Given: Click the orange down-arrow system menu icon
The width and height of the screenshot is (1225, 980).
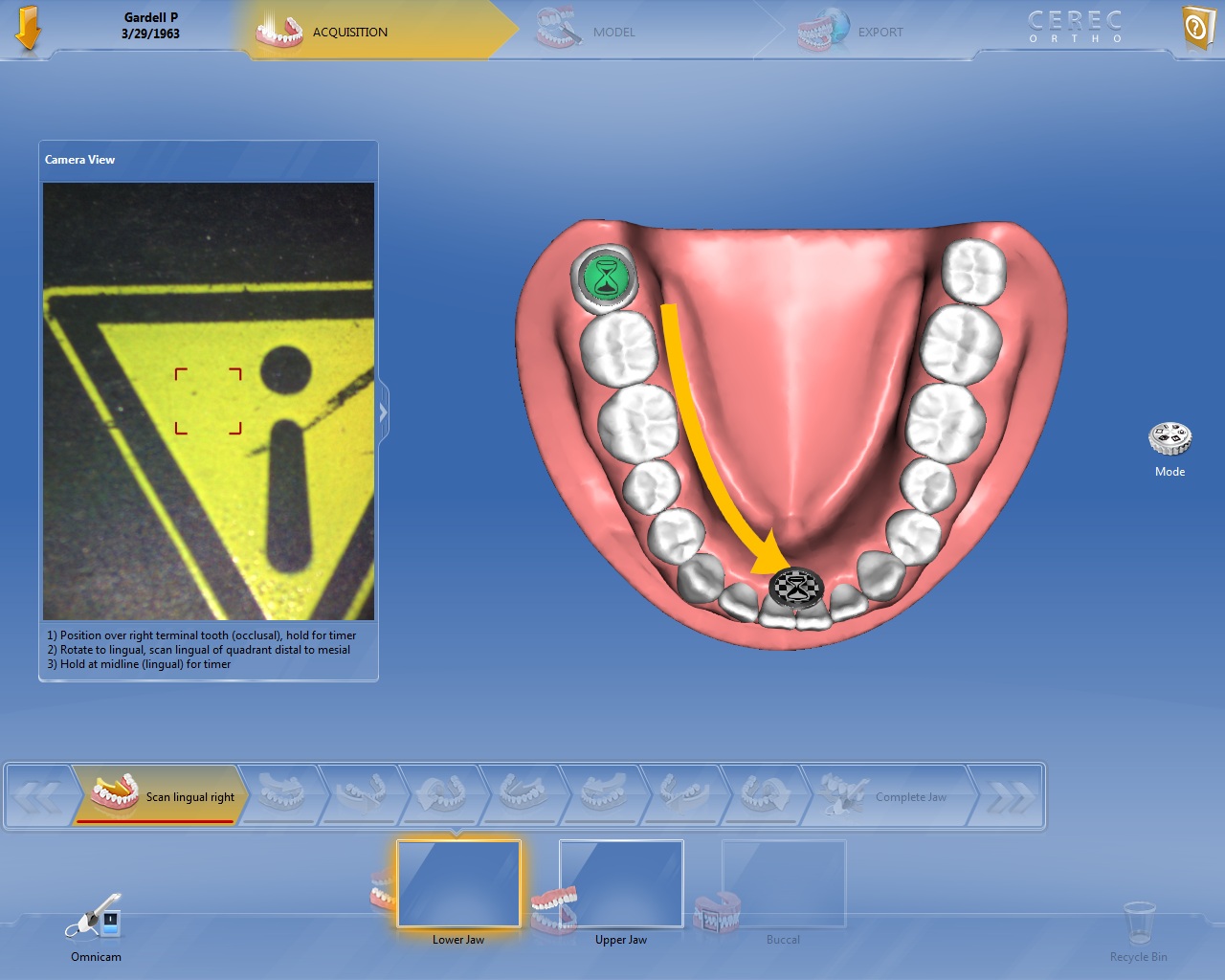Looking at the screenshot, I should tap(28, 29).
